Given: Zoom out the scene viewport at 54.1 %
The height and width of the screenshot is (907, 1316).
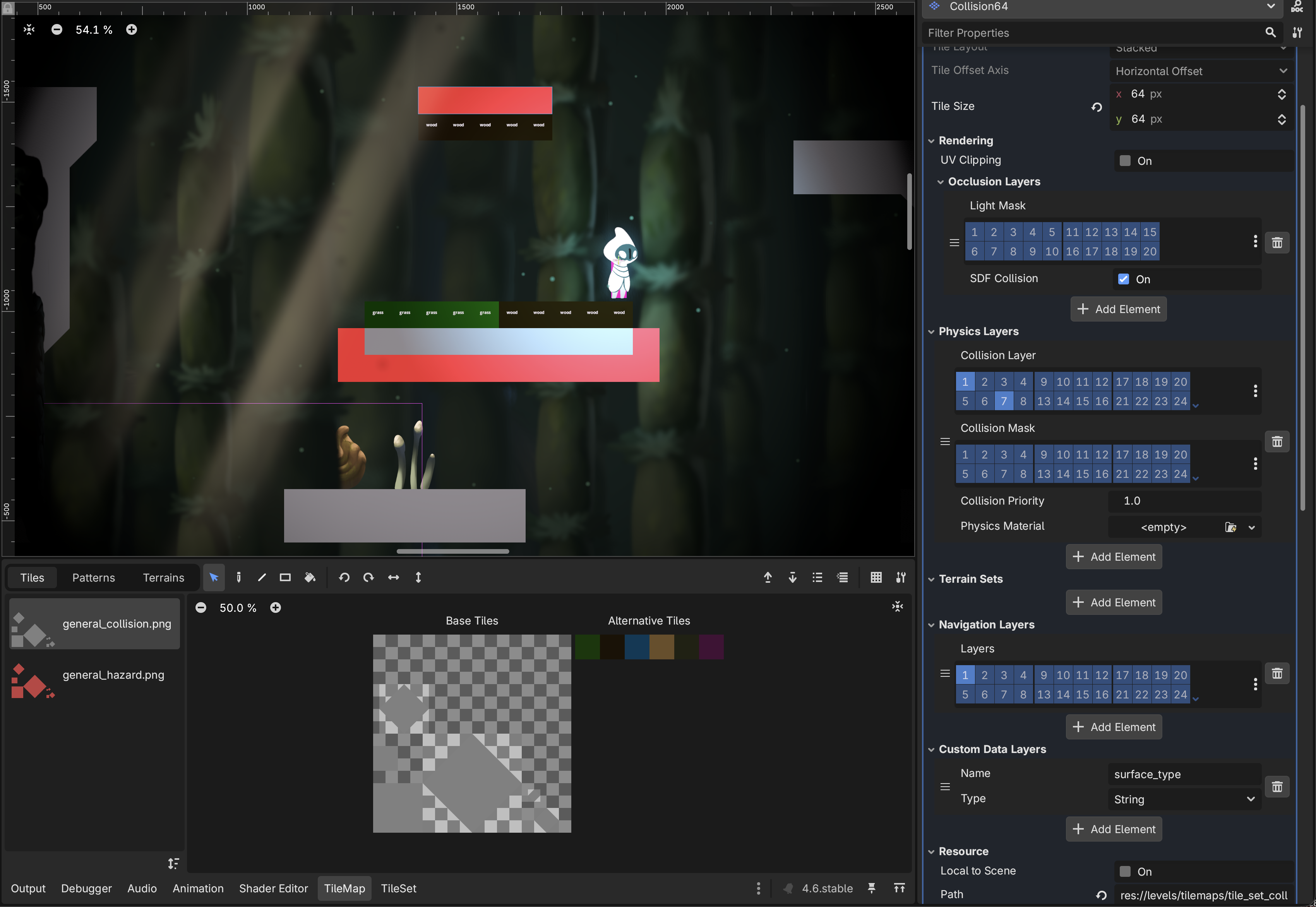Looking at the screenshot, I should click(57, 29).
